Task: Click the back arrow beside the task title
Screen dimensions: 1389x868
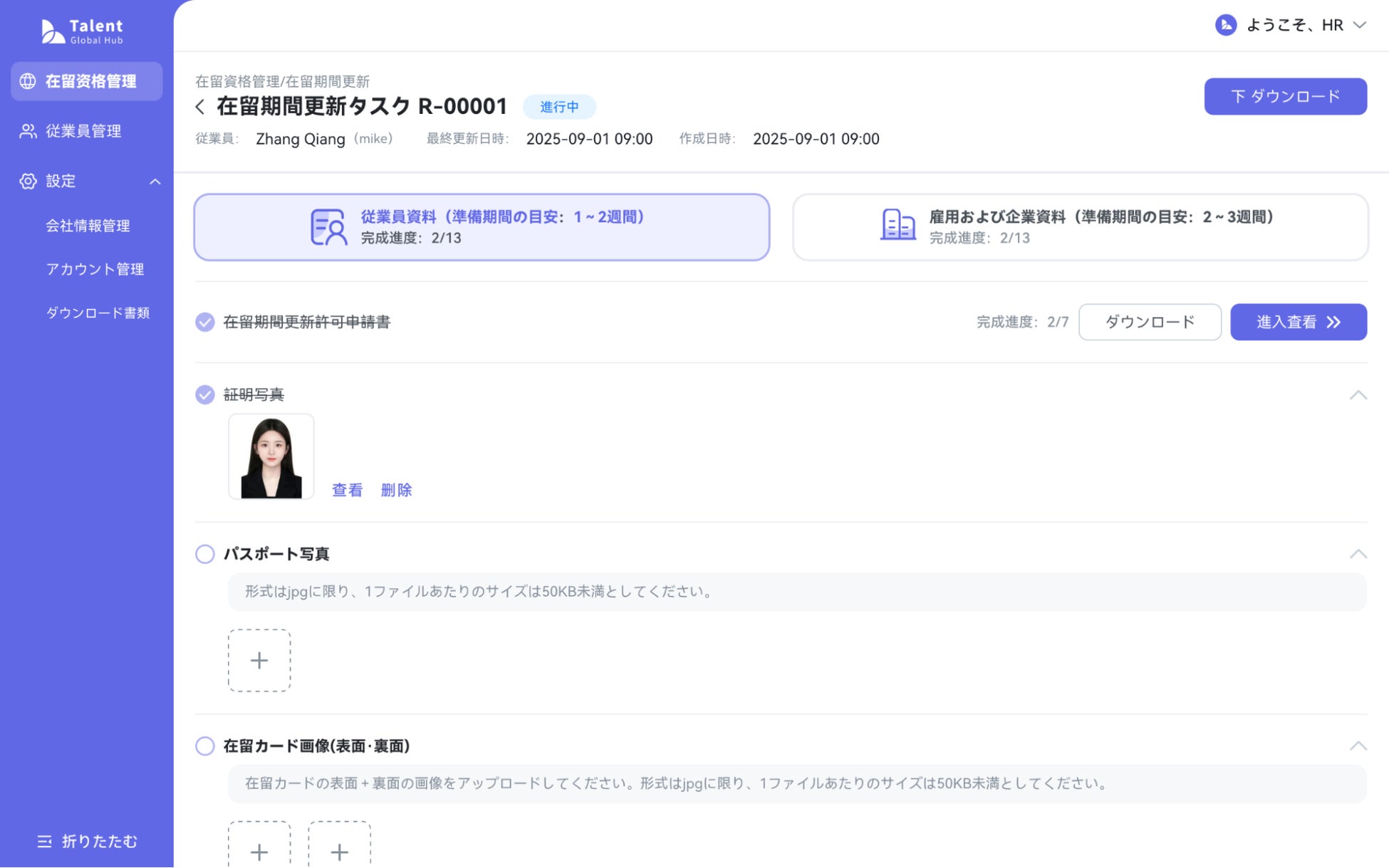Action: tap(200, 107)
